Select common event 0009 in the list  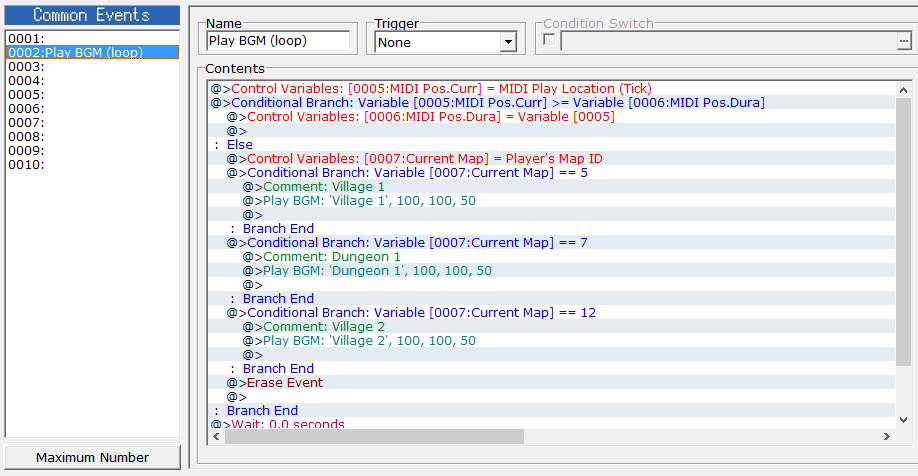[x=92, y=151]
